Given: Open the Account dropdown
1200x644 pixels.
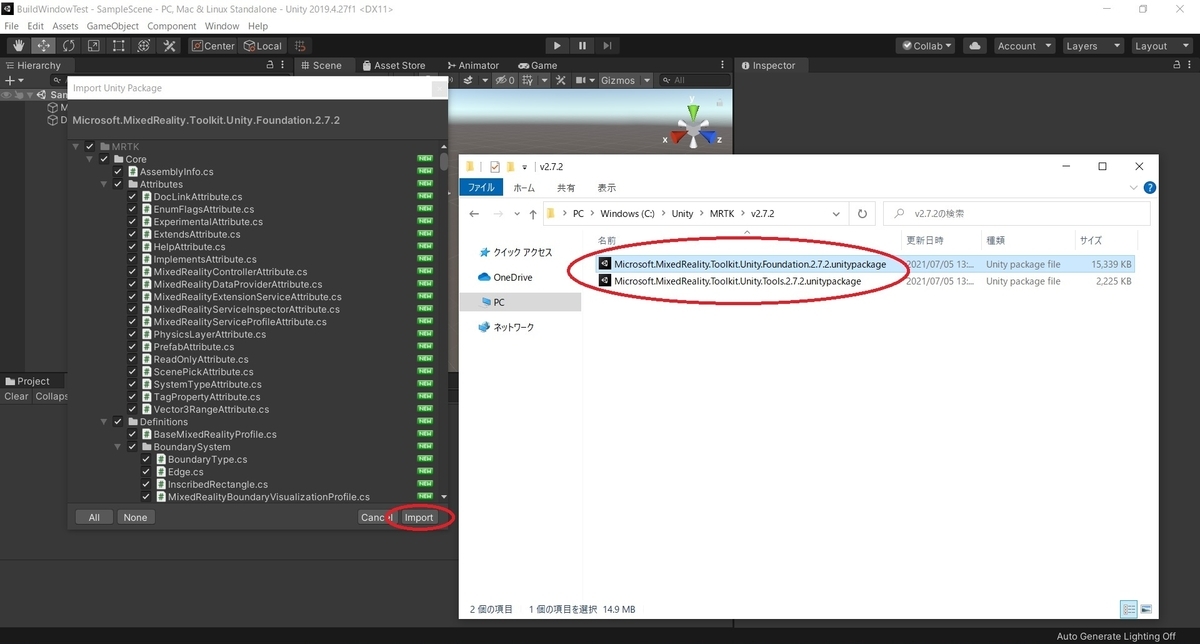Looking at the screenshot, I should tap(1024, 46).
